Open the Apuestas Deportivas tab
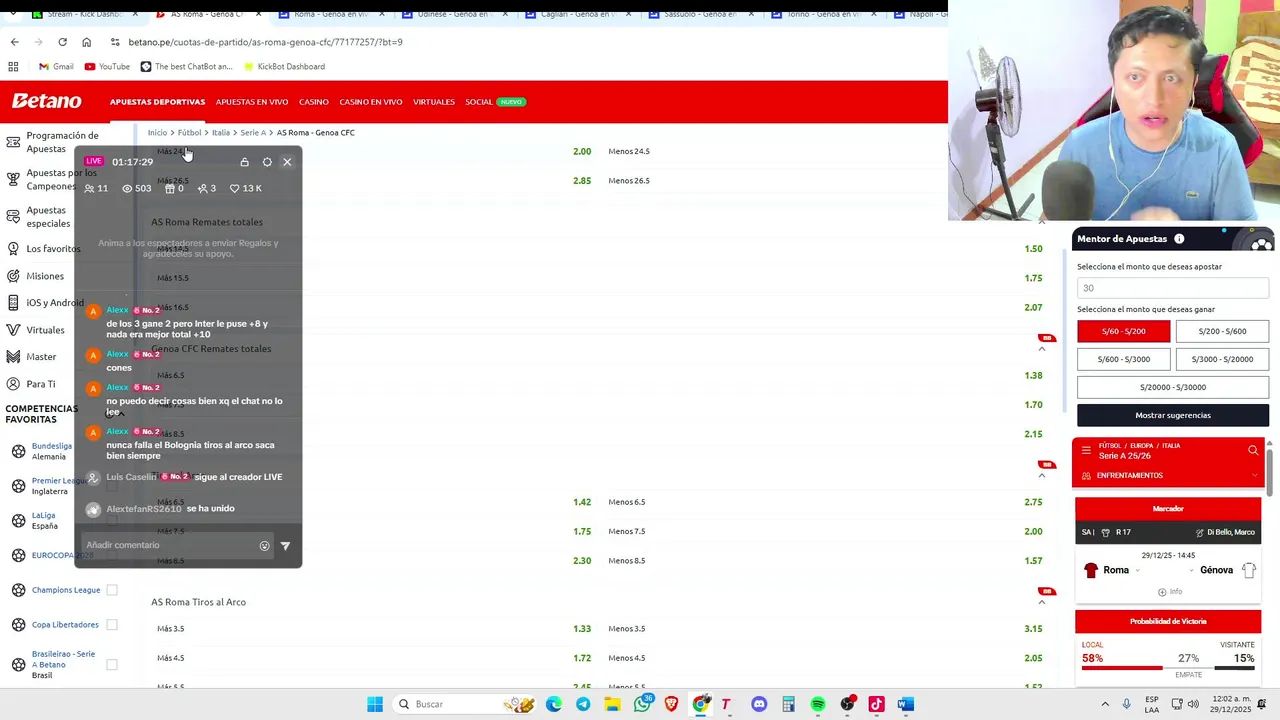The width and height of the screenshot is (1280, 720). click(x=157, y=102)
